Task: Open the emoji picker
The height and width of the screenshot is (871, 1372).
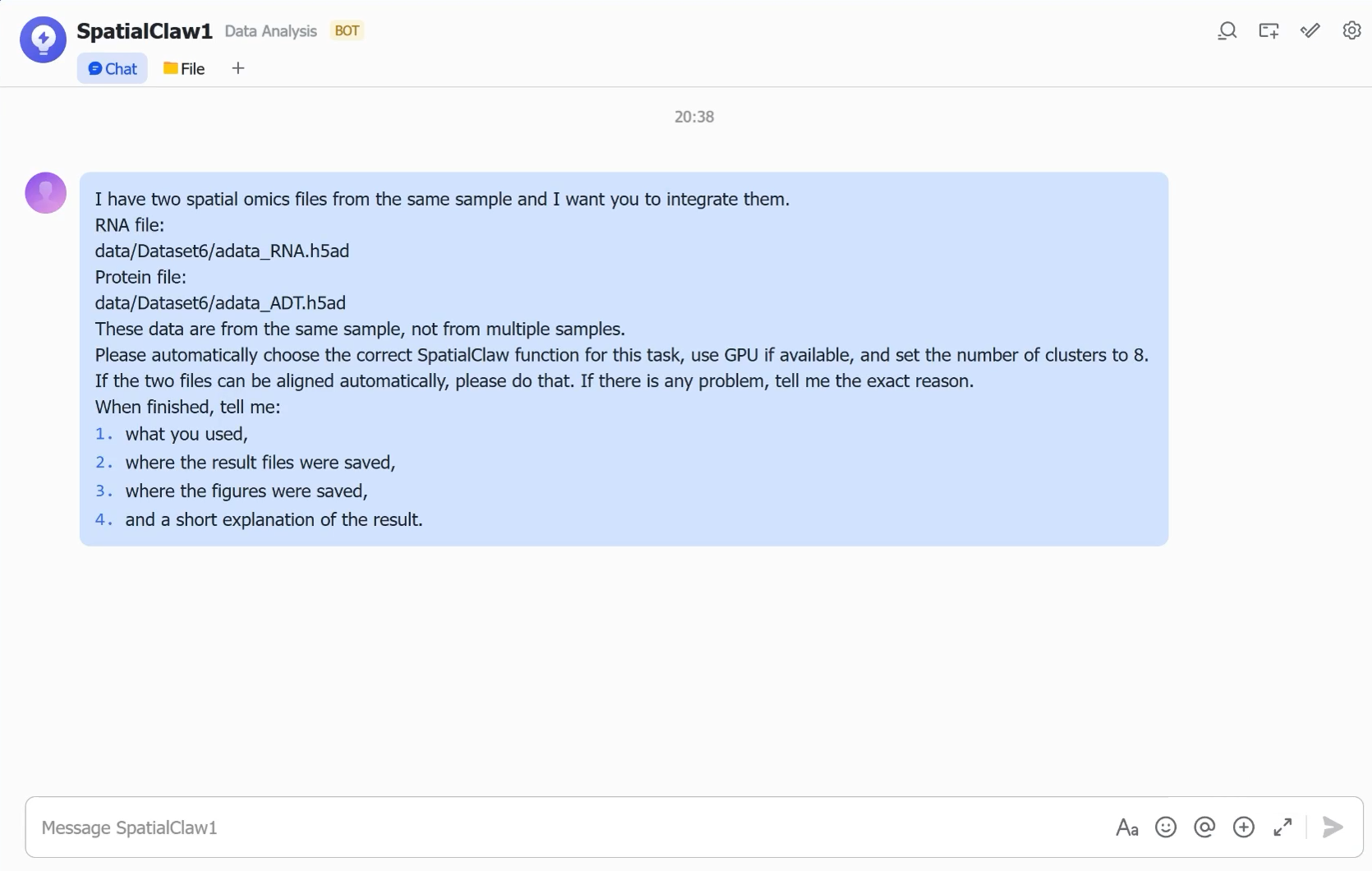Action: (x=1166, y=827)
